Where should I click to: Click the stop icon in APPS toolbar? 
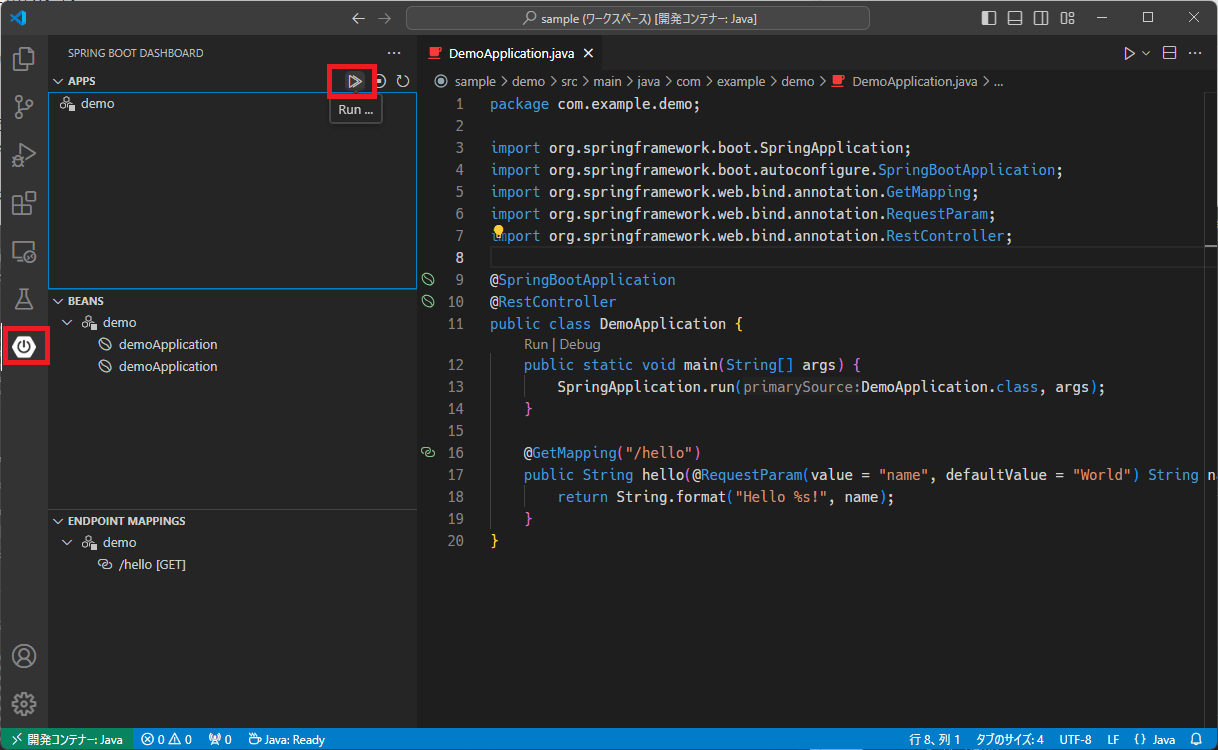click(x=380, y=81)
